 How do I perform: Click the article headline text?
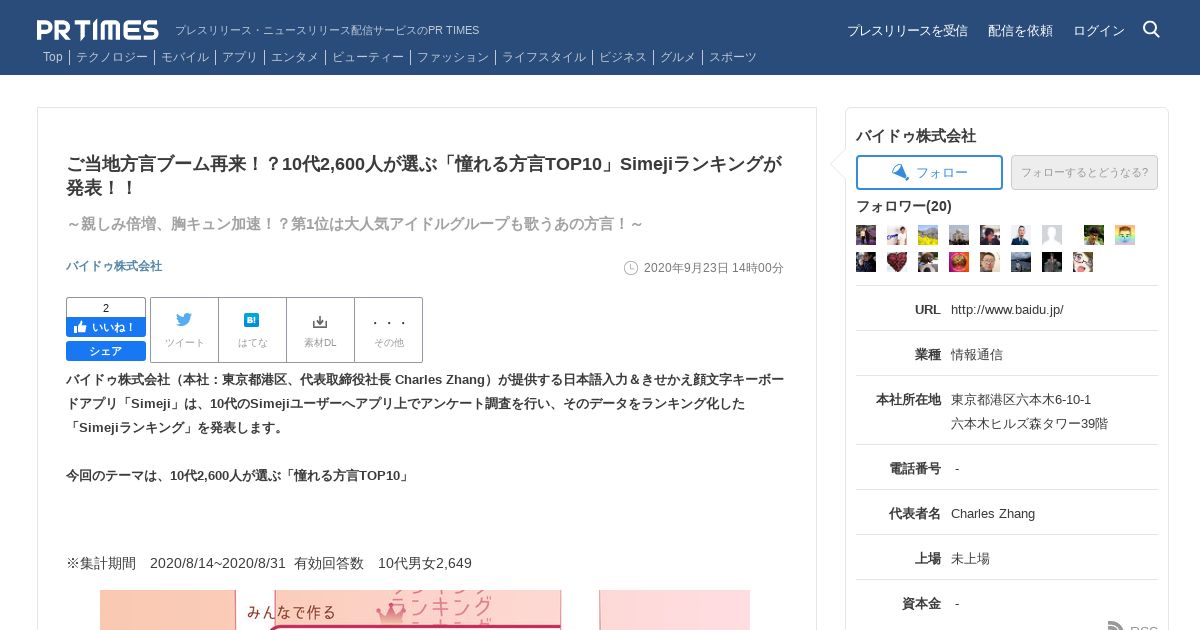[x=424, y=176]
